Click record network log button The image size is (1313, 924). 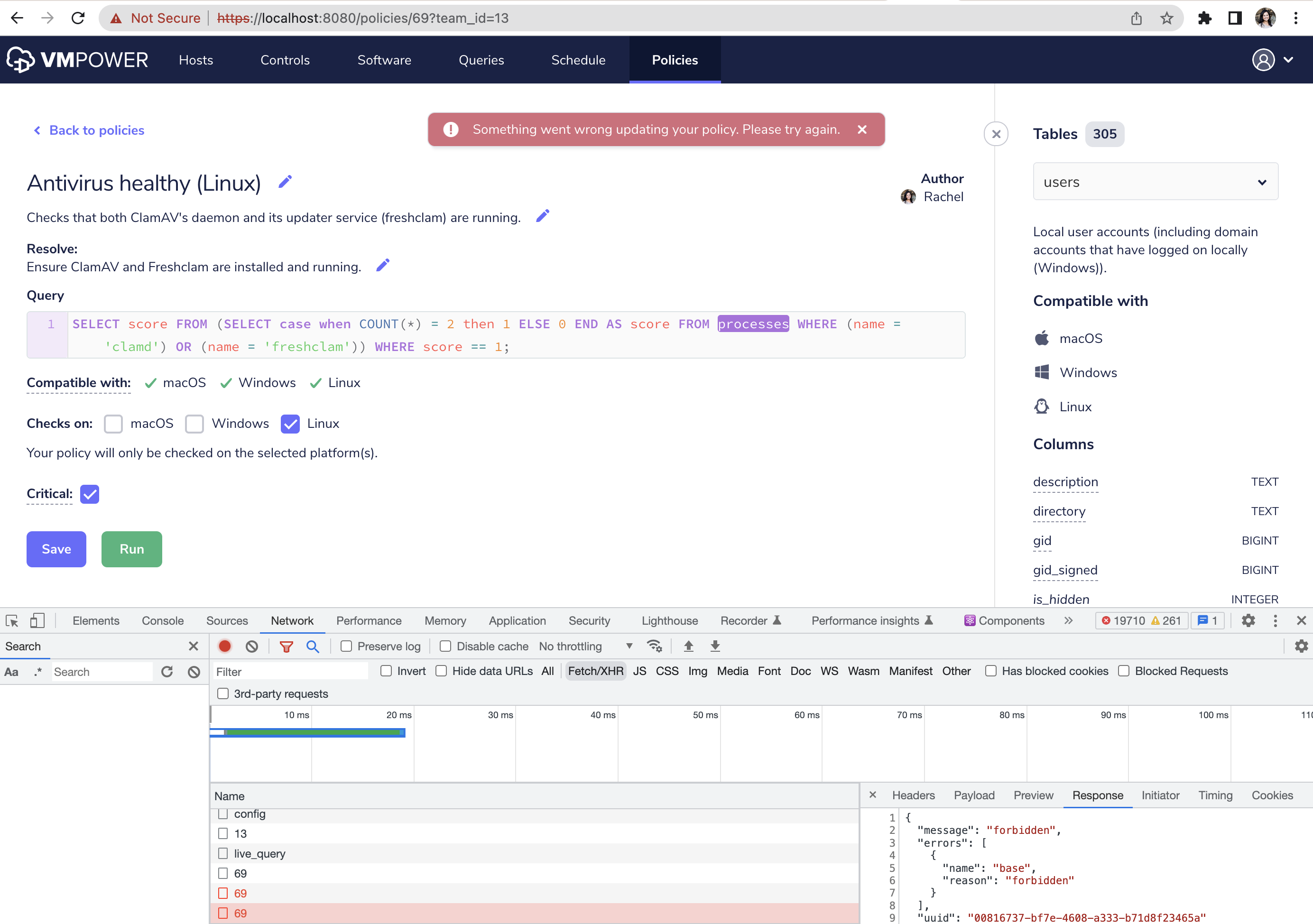click(225, 646)
